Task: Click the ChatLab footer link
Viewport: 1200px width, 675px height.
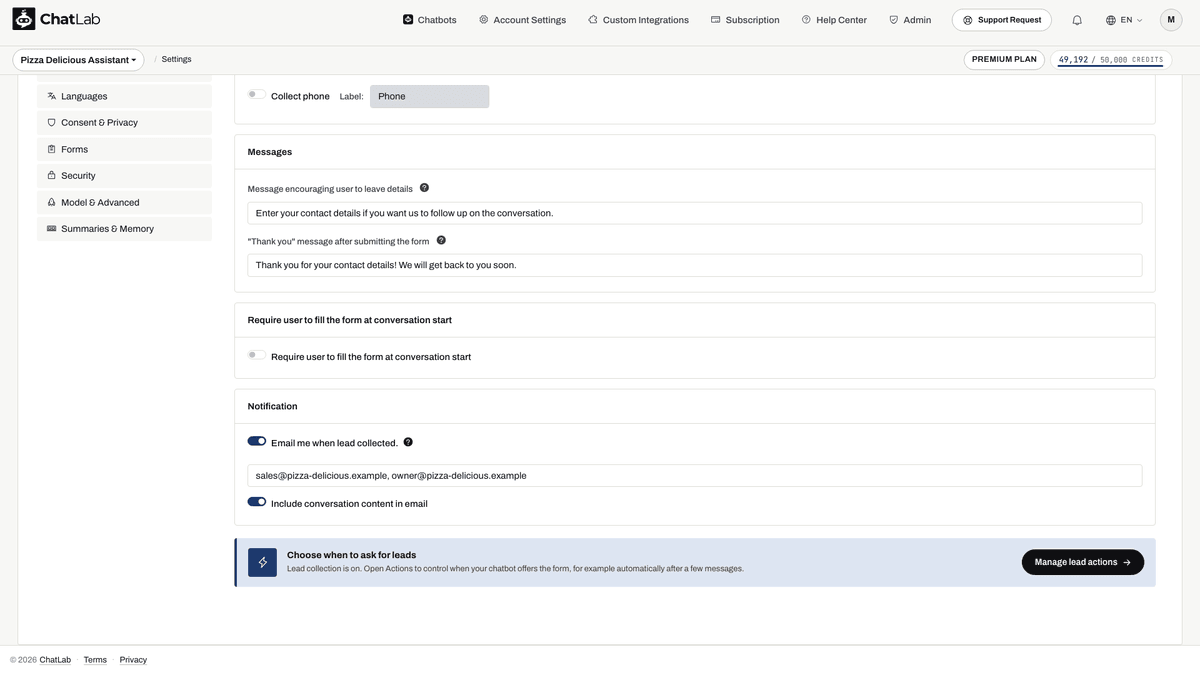Action: (55, 660)
